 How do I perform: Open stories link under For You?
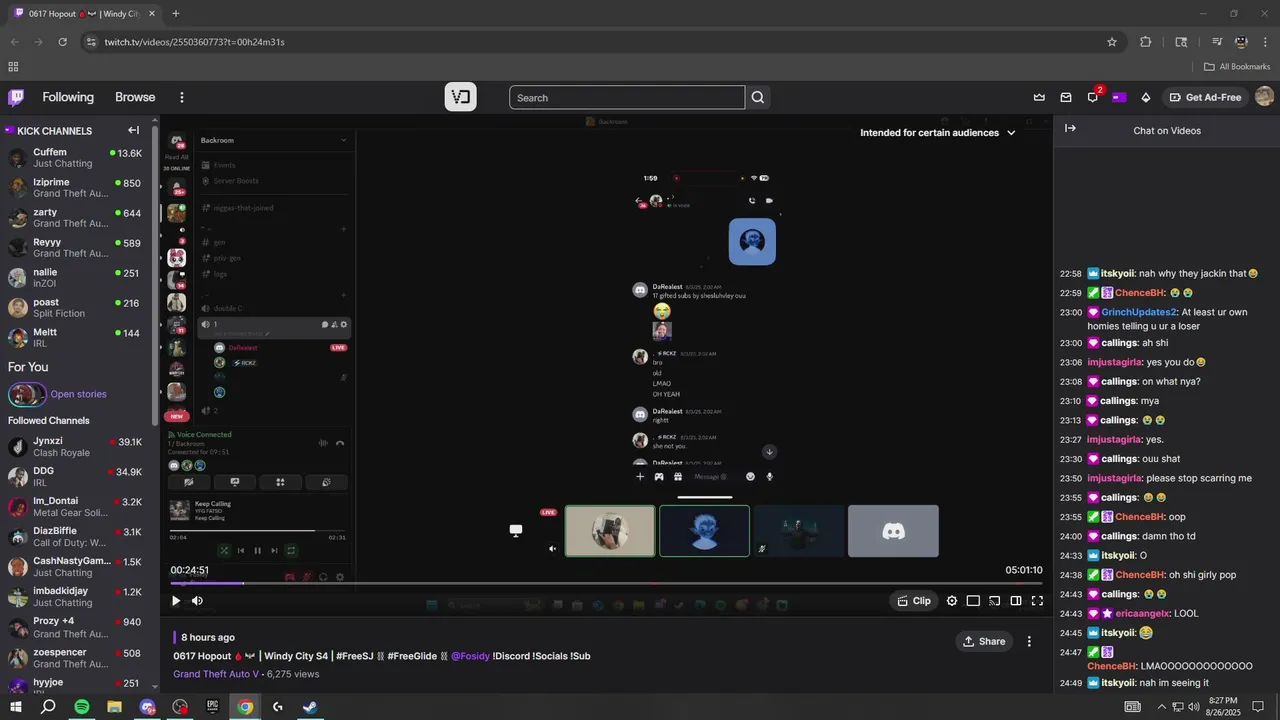pos(78,394)
